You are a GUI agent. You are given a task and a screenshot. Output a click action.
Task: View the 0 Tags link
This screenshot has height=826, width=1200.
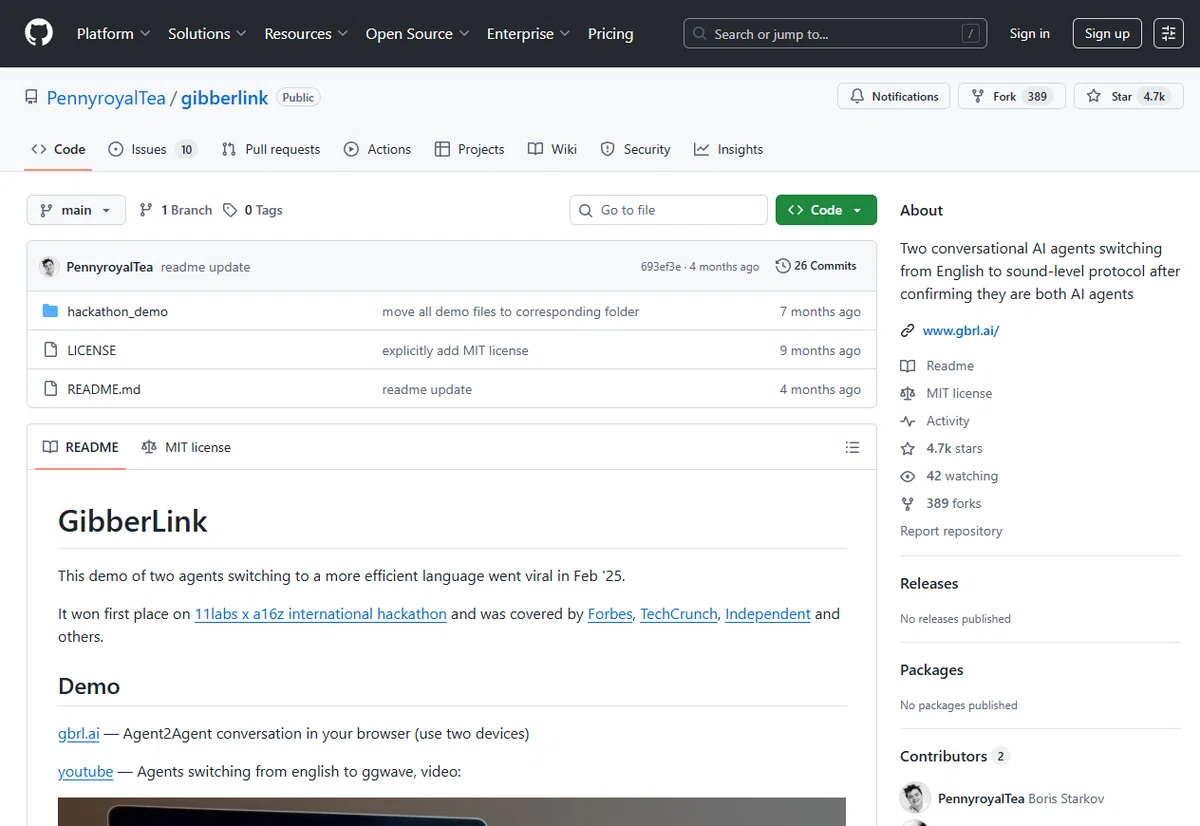click(253, 210)
